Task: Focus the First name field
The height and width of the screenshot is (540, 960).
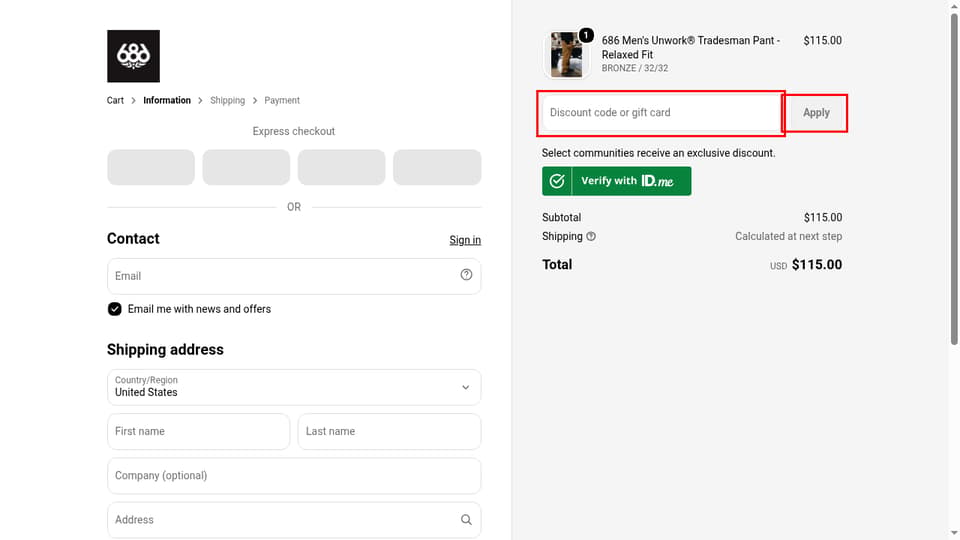Action: pos(198,432)
